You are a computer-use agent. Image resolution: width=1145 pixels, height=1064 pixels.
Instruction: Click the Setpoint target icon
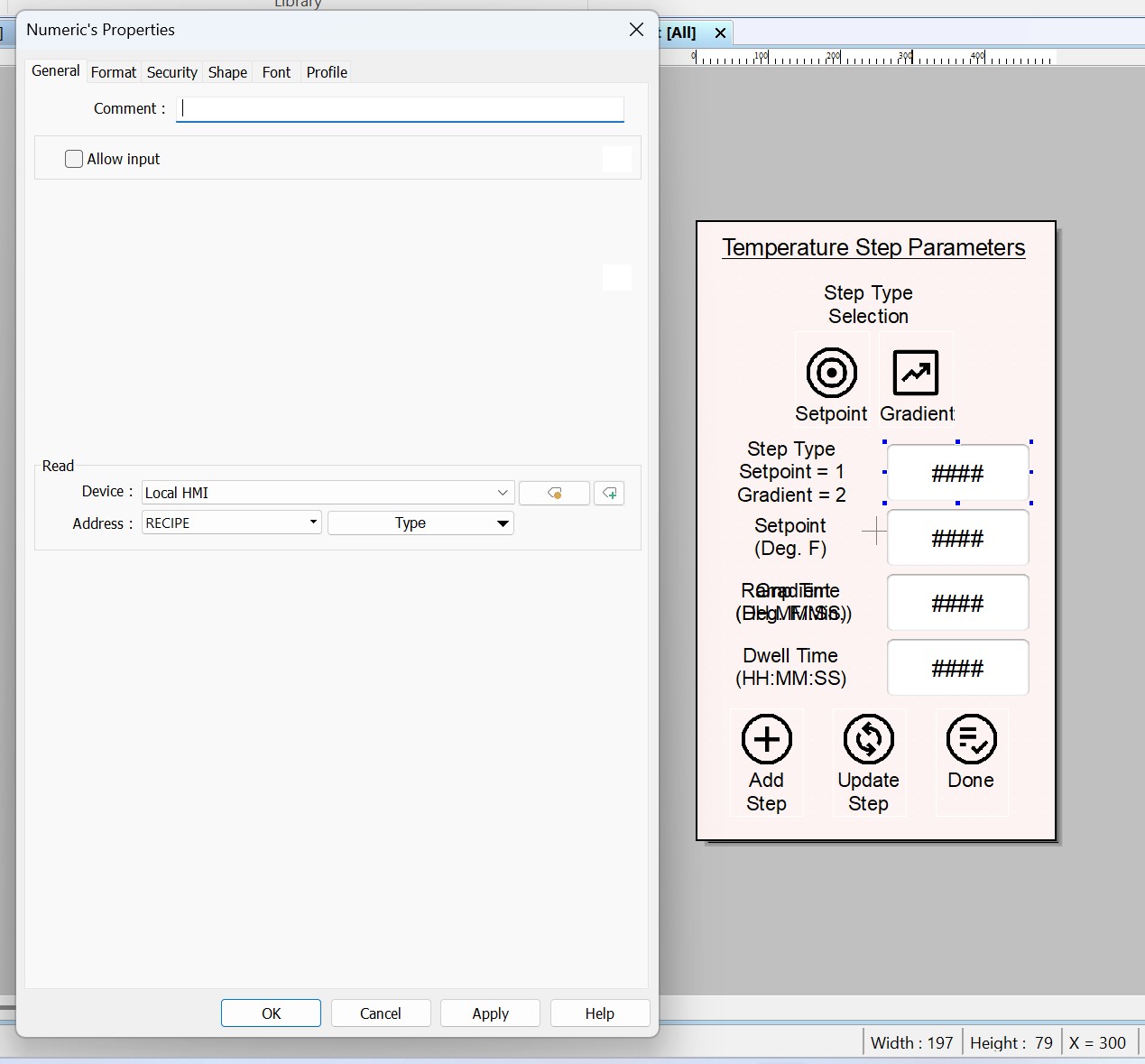(x=831, y=373)
